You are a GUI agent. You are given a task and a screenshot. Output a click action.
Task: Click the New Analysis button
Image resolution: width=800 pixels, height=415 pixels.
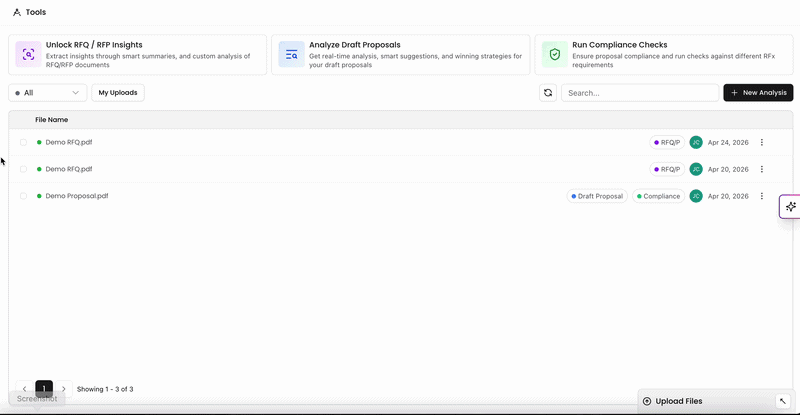[758, 93]
